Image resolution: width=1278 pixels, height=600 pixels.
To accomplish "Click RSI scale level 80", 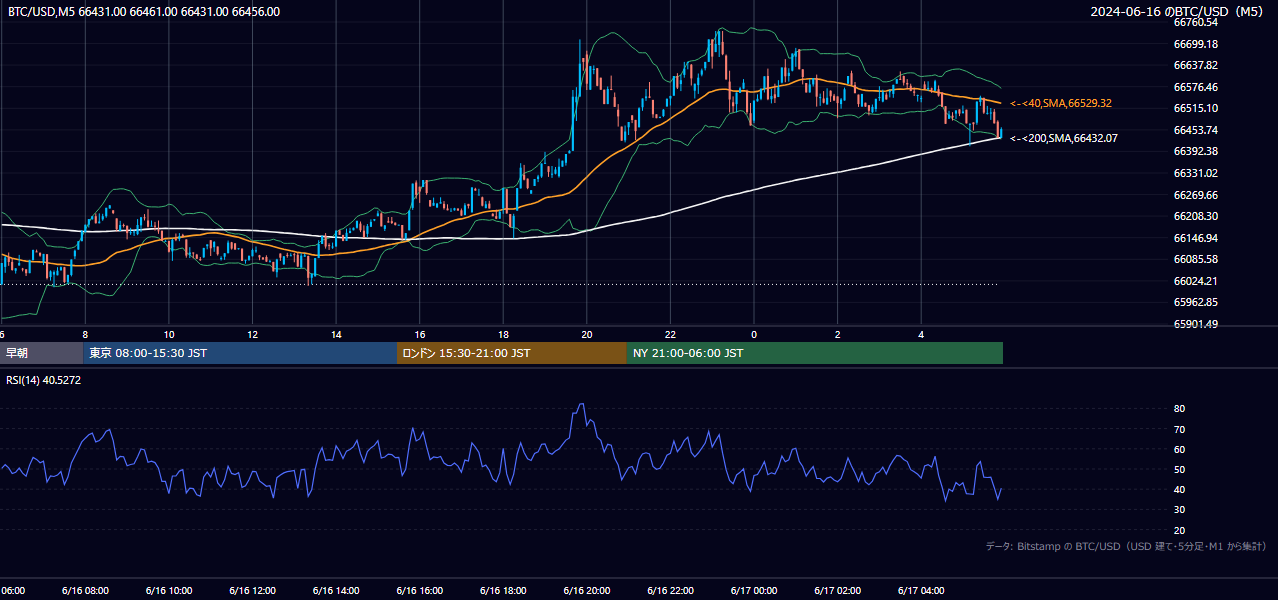I will tap(1179, 409).
